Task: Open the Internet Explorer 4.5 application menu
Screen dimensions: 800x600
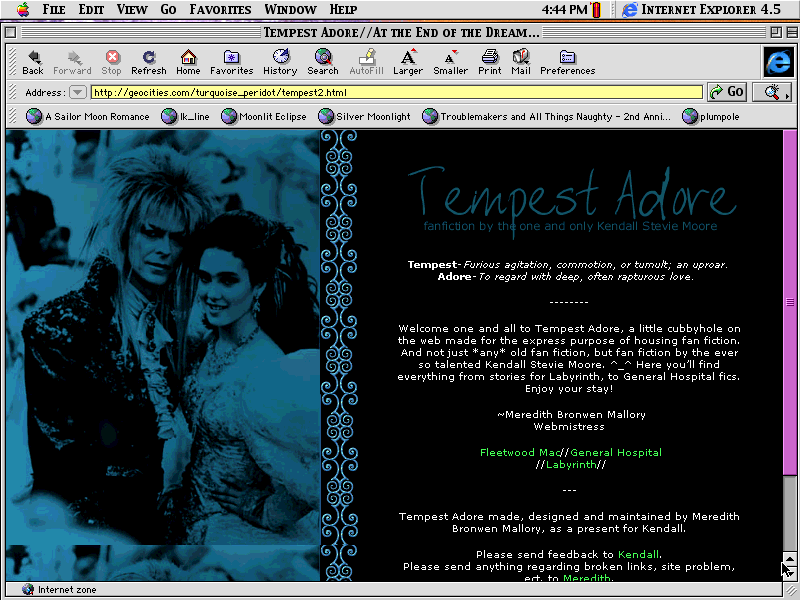Action: tap(701, 10)
